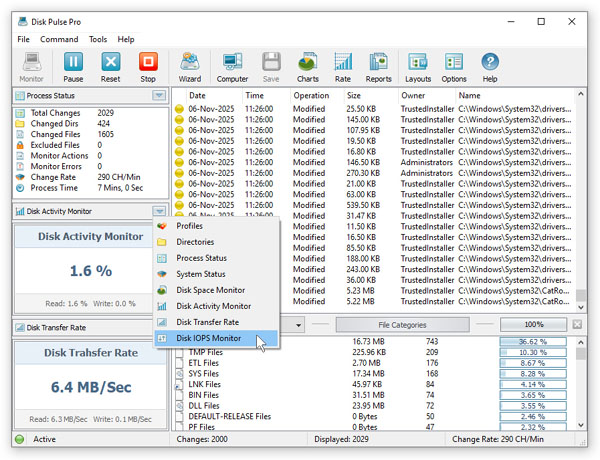
Task: Open the combo box left of File Categories
Action: [298, 325]
